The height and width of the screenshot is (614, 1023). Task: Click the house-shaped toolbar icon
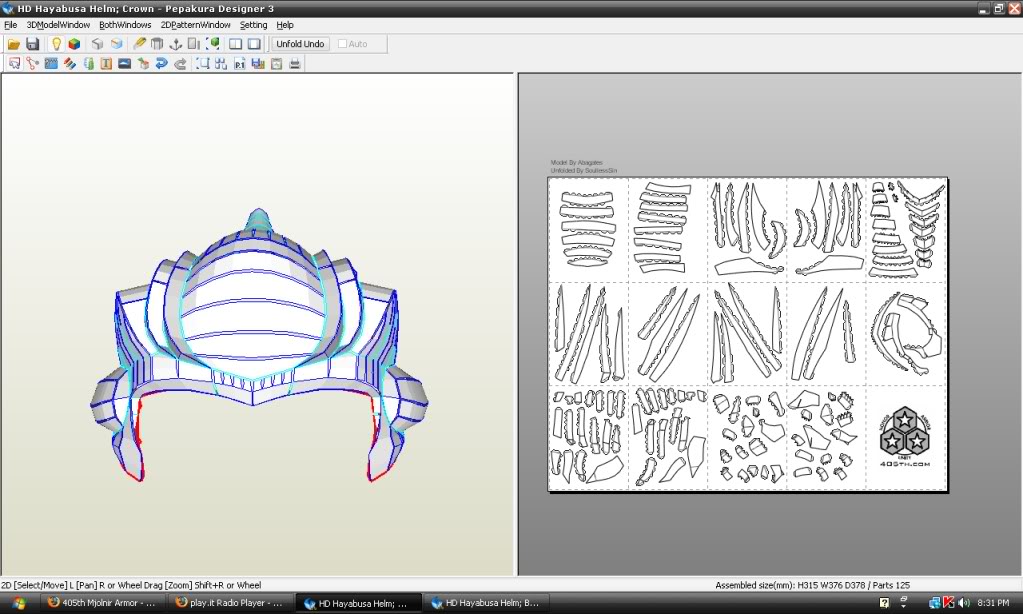click(x=143, y=63)
